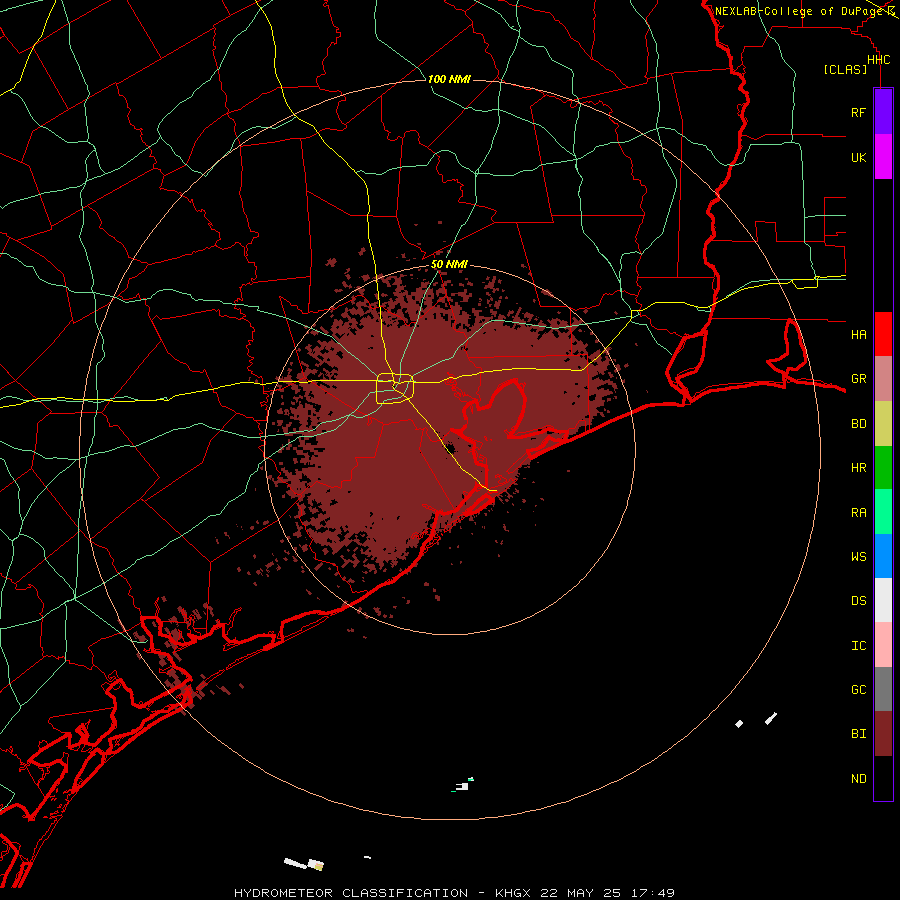Click the brown BI color swatch
This screenshot has height=900, width=900.
[x=883, y=734]
